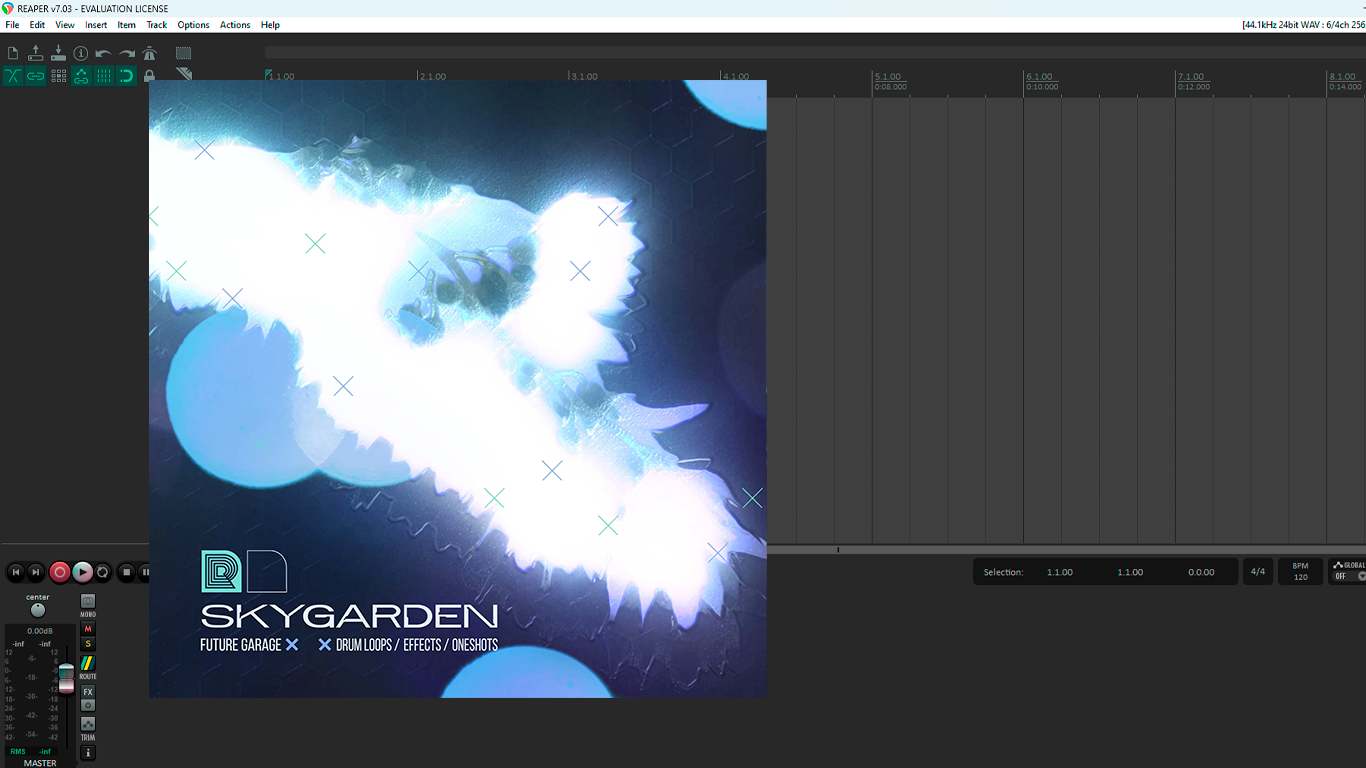Viewport: 1366px width, 768px height.
Task: Click the master track info icon
Action: click(88, 753)
